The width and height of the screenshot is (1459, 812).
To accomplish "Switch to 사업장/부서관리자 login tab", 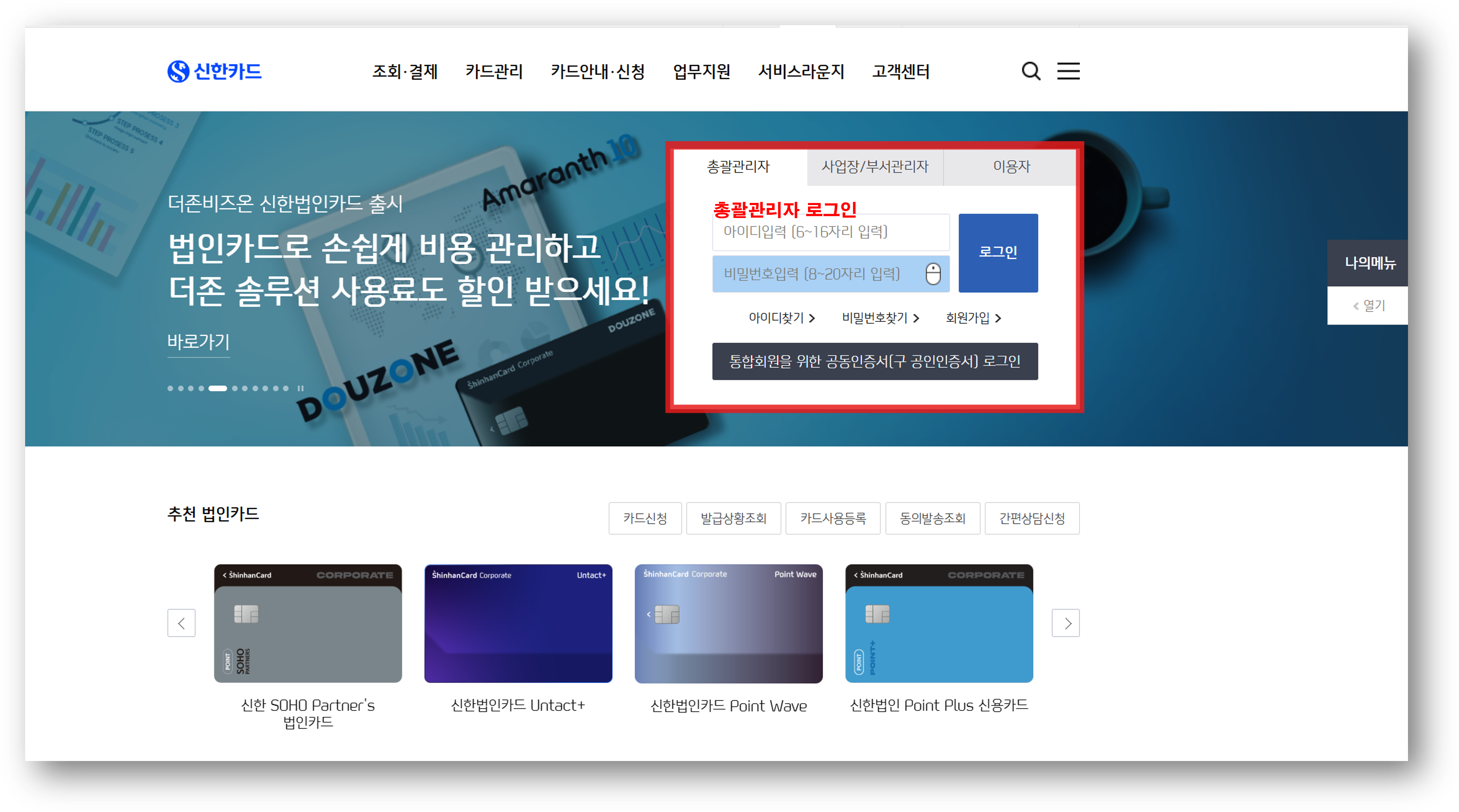I will (874, 167).
